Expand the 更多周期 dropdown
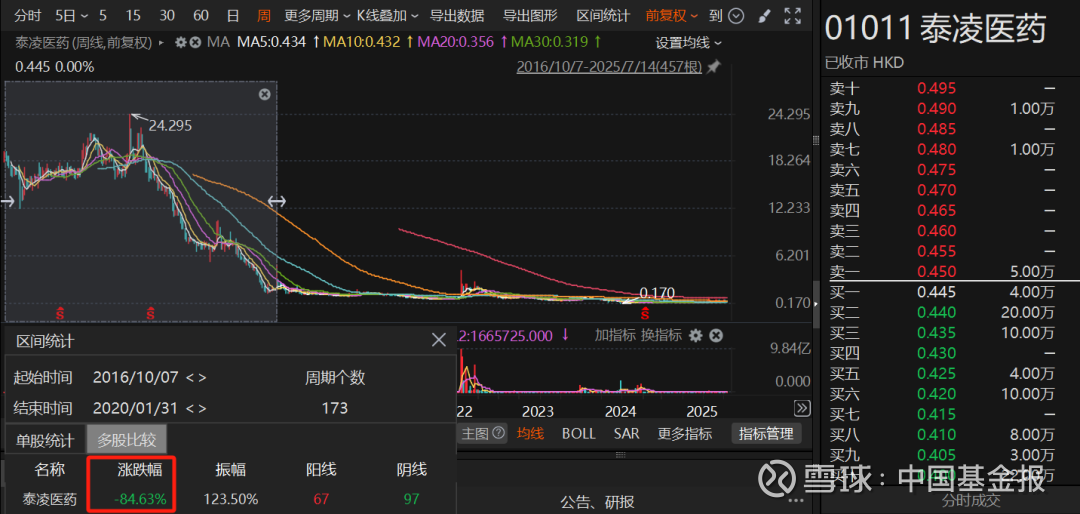The width and height of the screenshot is (1080, 514). pos(317,16)
